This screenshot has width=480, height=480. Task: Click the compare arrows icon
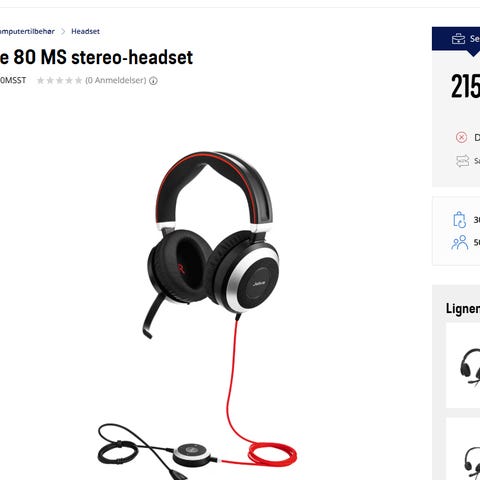click(x=462, y=161)
